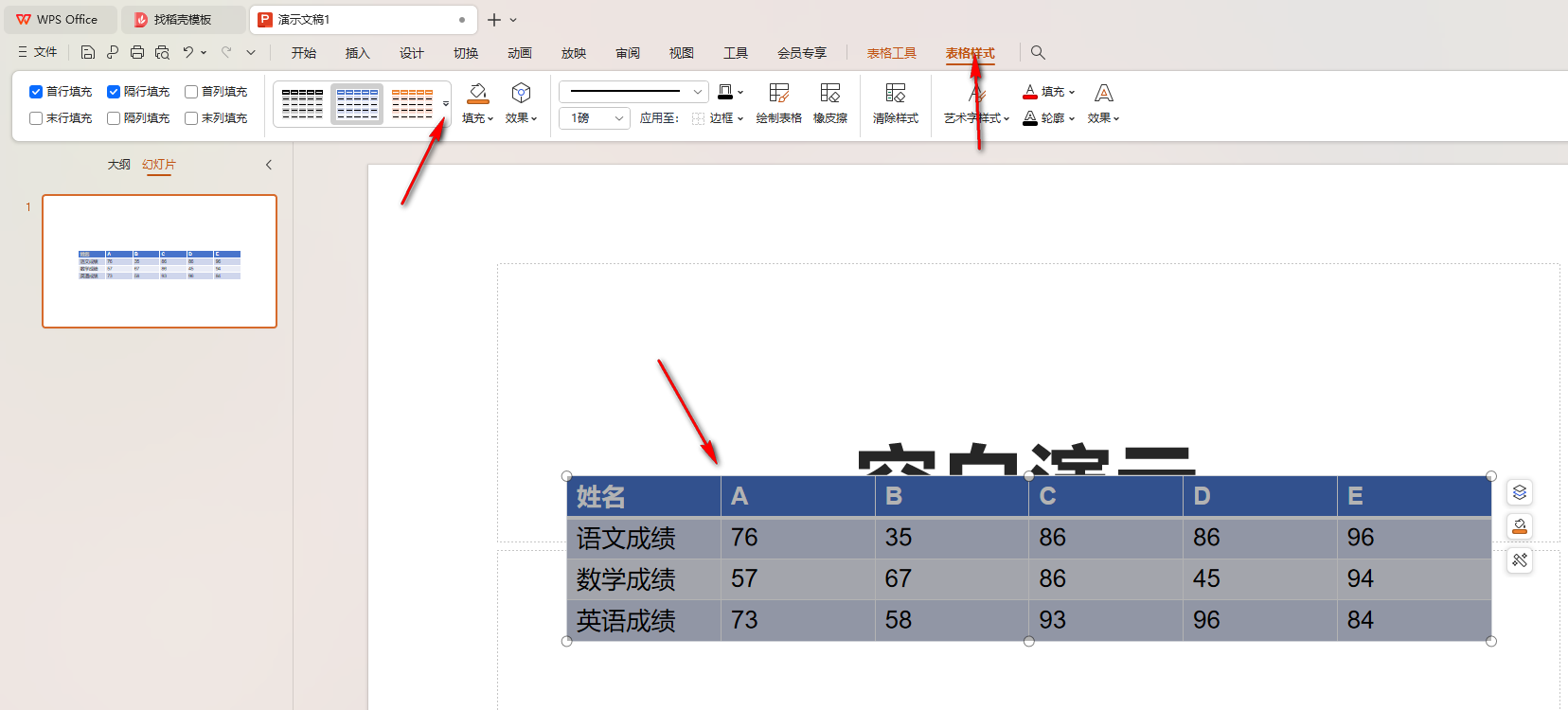The width and height of the screenshot is (1568, 710).
Task: Click the floating fill bucket icon beside table
Action: click(x=1520, y=526)
